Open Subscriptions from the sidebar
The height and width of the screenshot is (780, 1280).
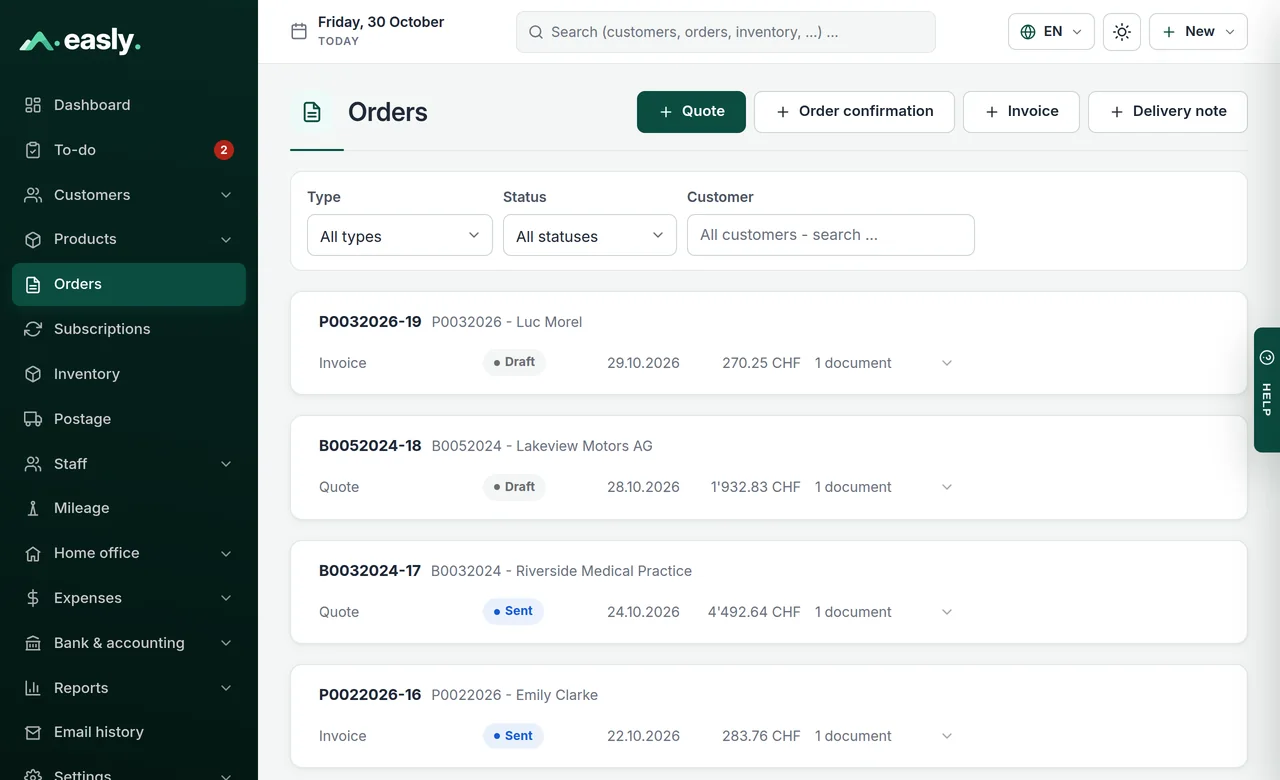[129, 329]
